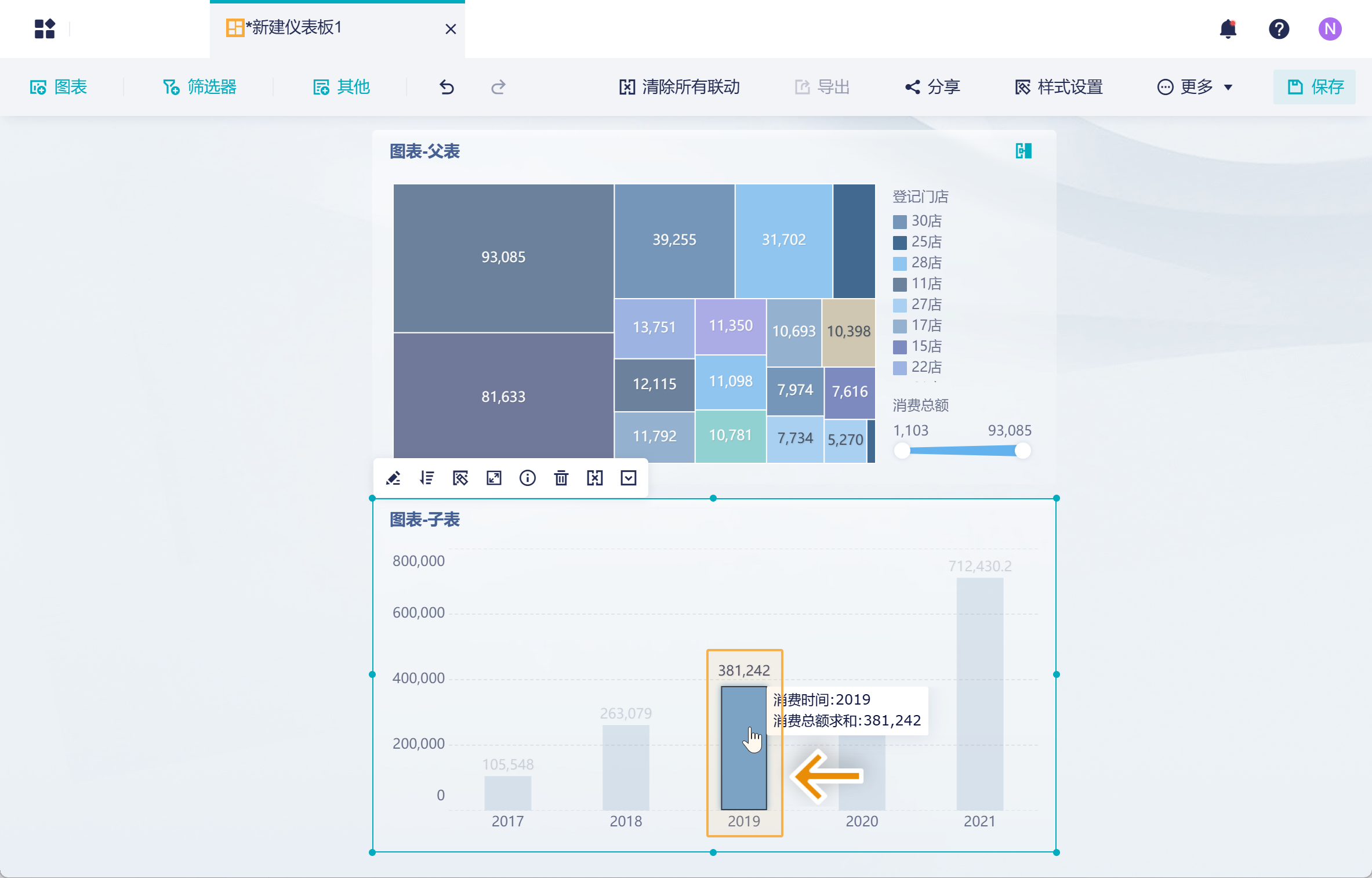The image size is (1372, 878).
Task: Click the 分享 share button
Action: [932, 87]
